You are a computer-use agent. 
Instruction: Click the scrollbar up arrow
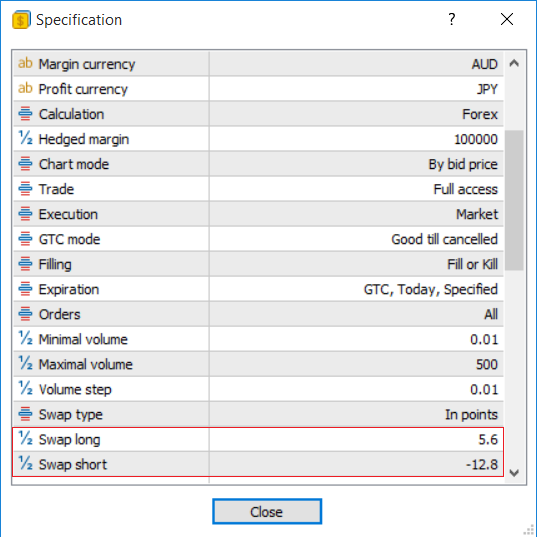coord(514,63)
